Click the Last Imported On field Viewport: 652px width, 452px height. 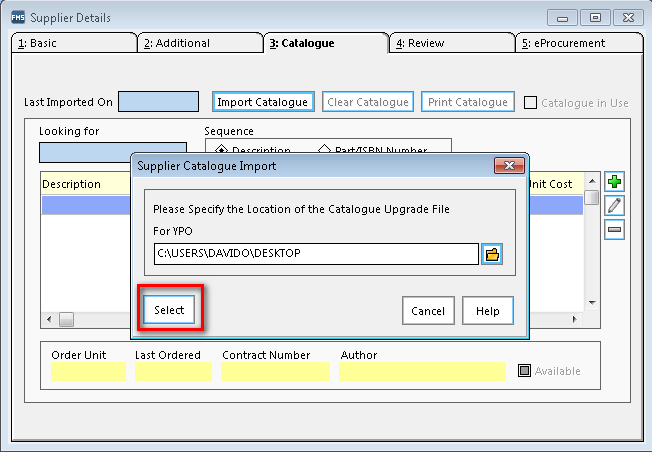[x=158, y=101]
